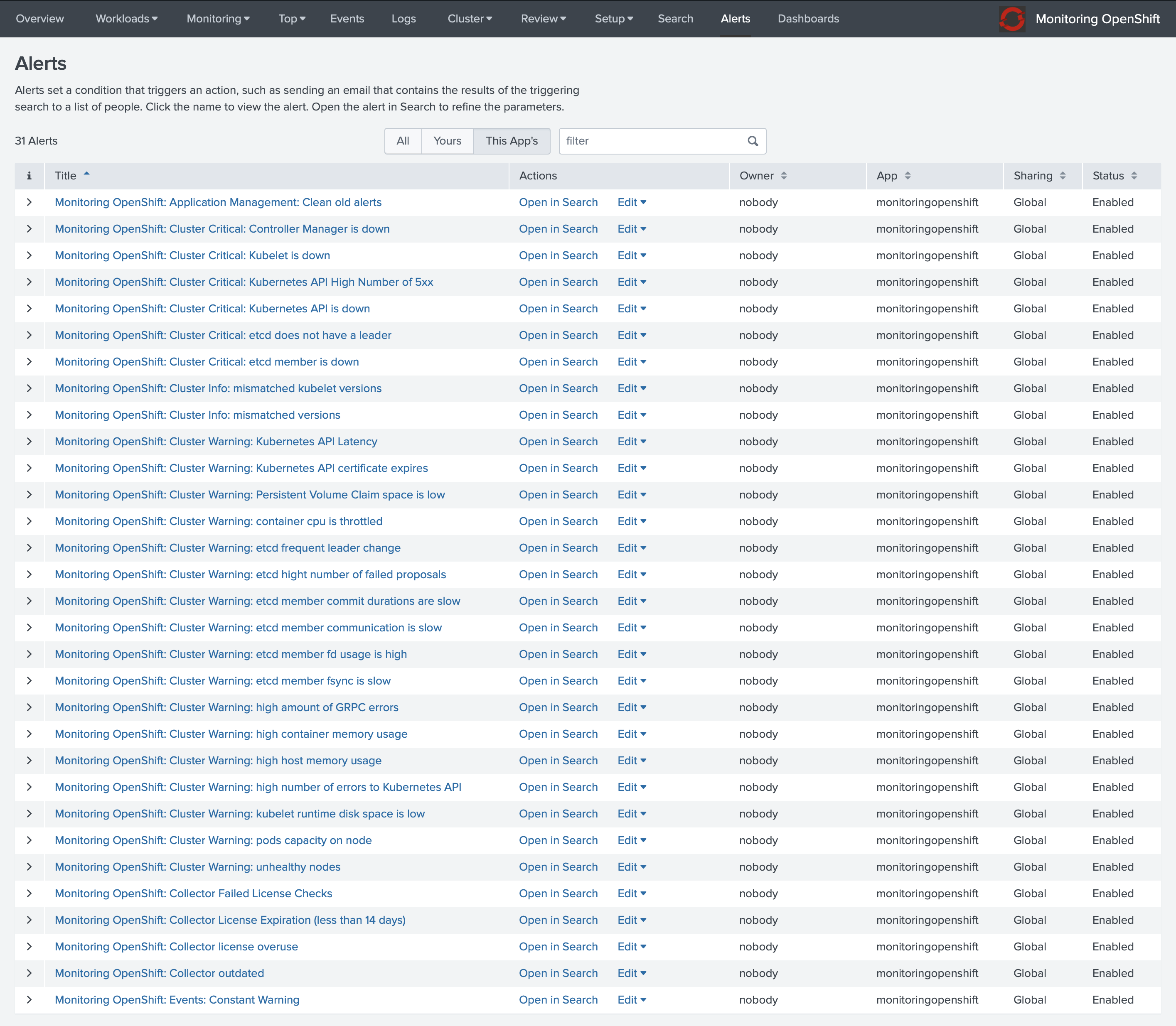This screenshot has width=1176, height=1026.
Task: Expand the Kubelet is down row
Action: tap(29, 255)
